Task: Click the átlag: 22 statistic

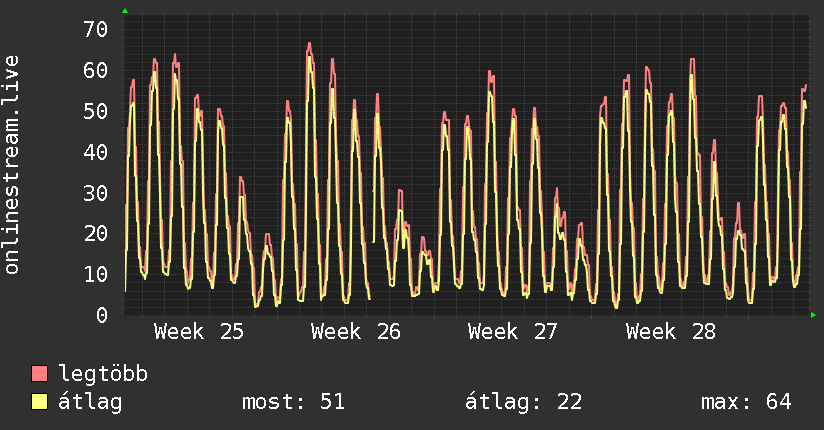Action: (523, 402)
